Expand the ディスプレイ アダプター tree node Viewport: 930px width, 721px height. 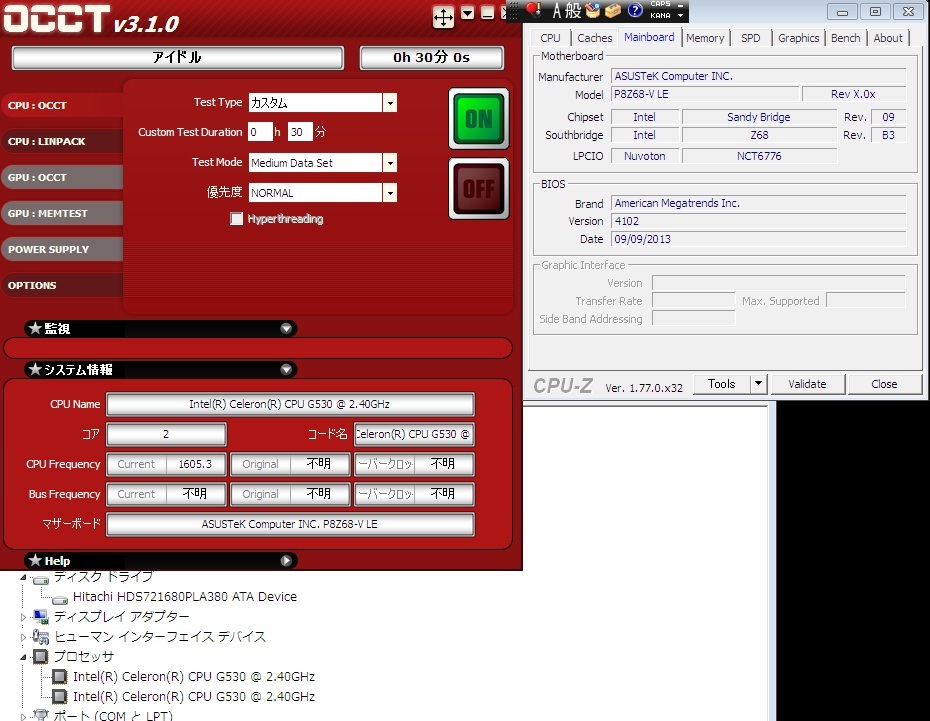[23, 617]
